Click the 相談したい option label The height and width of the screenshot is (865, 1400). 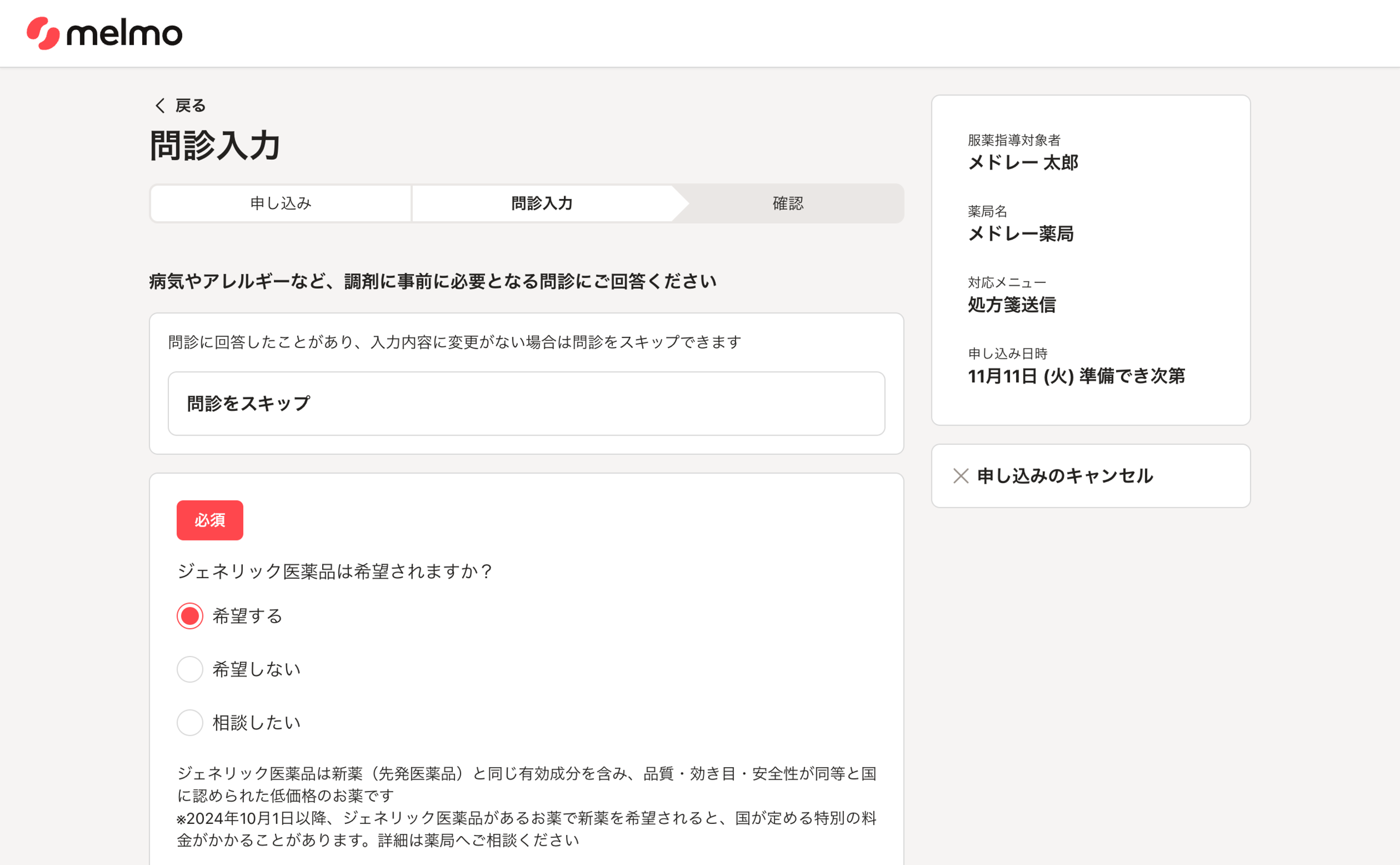click(x=256, y=723)
